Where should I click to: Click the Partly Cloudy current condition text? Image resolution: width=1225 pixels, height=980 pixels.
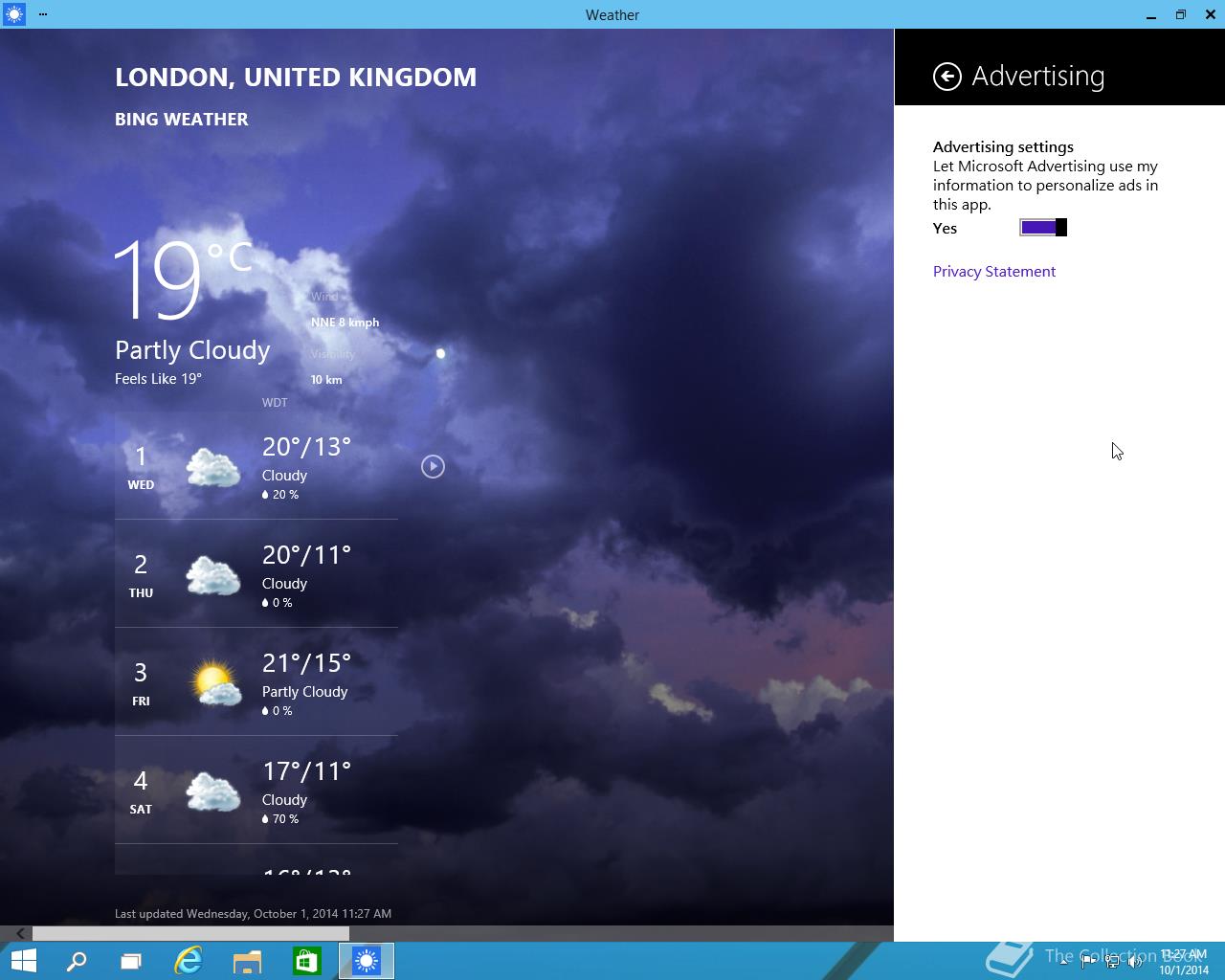coord(192,350)
